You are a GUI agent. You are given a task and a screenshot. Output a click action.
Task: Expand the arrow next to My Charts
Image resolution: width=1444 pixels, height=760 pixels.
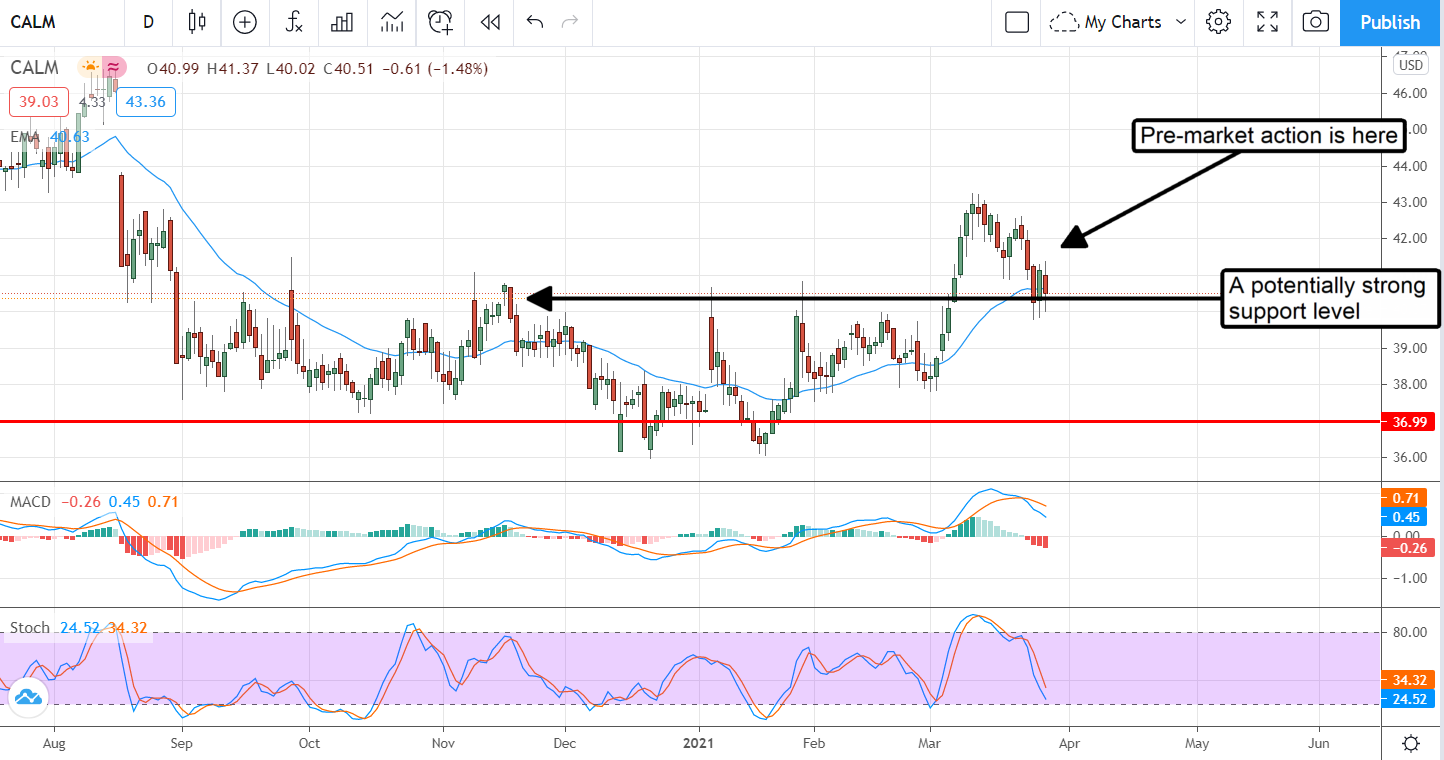(x=1181, y=22)
